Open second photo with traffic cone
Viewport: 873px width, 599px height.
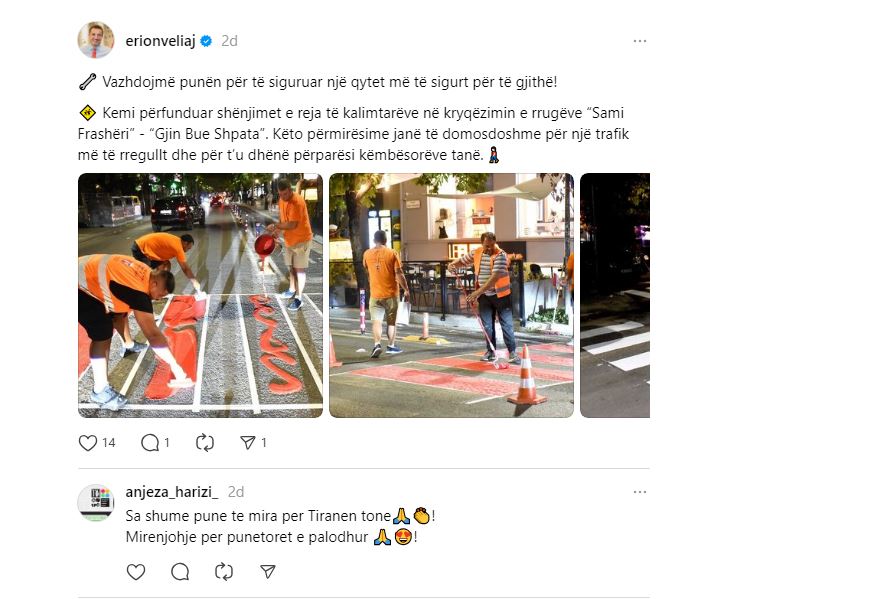[x=452, y=296]
